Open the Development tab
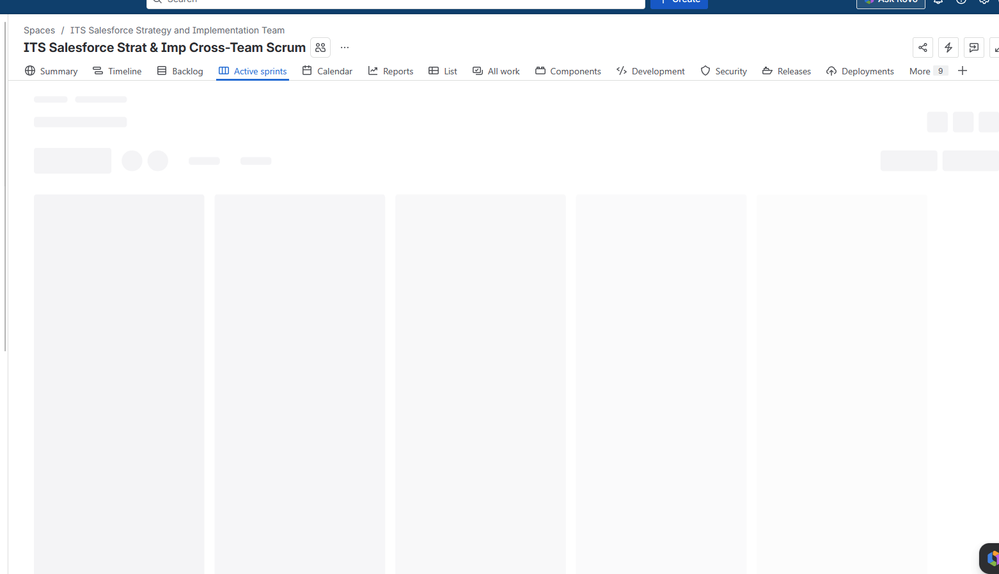 click(x=650, y=71)
